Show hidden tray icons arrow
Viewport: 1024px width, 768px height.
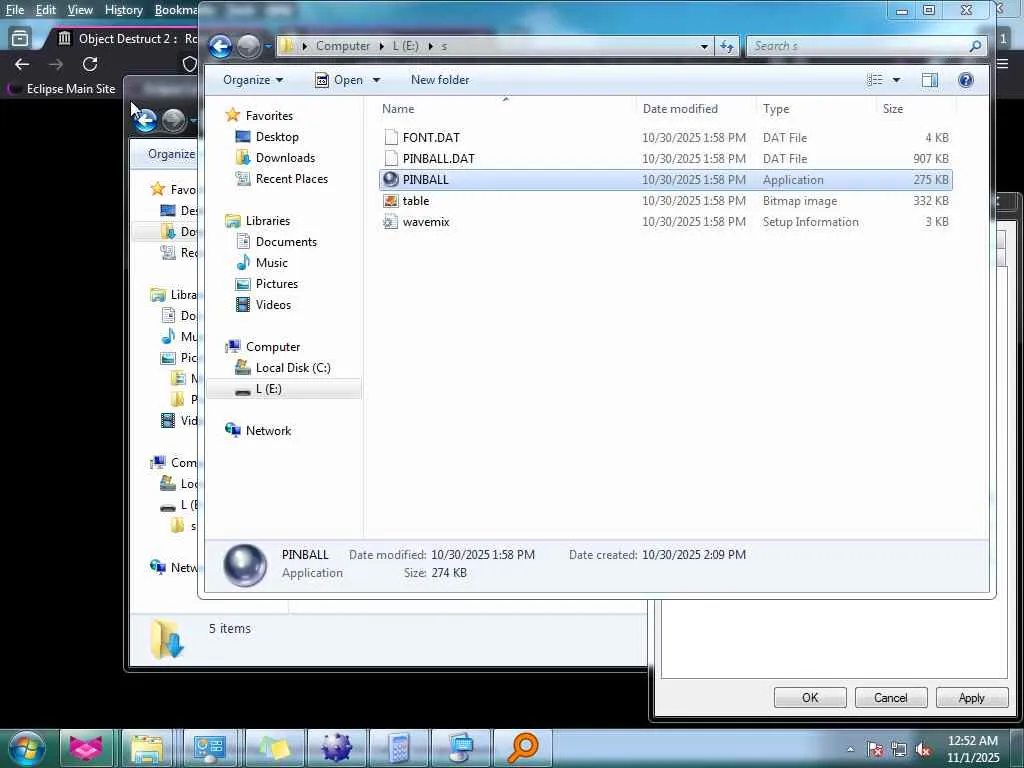[850, 750]
